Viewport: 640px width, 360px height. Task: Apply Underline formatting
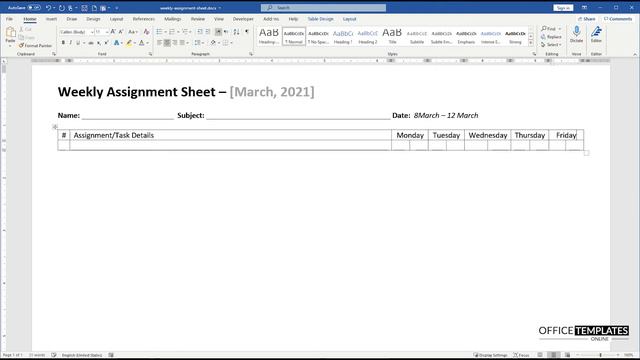click(x=78, y=43)
